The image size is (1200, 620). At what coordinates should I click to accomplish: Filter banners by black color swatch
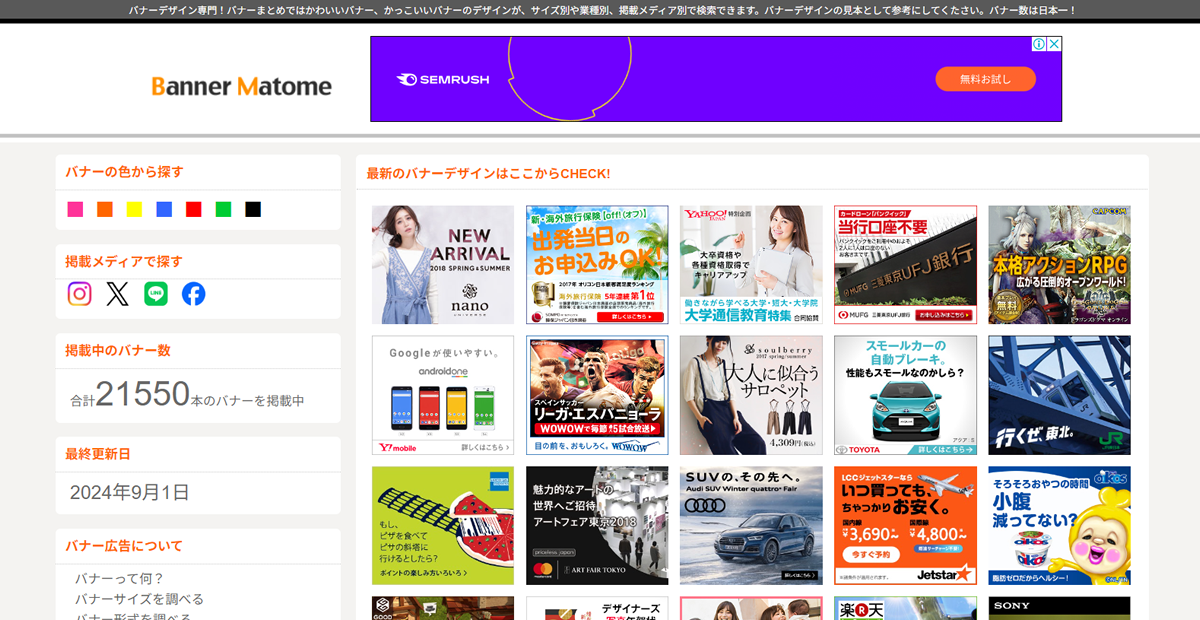[253, 209]
